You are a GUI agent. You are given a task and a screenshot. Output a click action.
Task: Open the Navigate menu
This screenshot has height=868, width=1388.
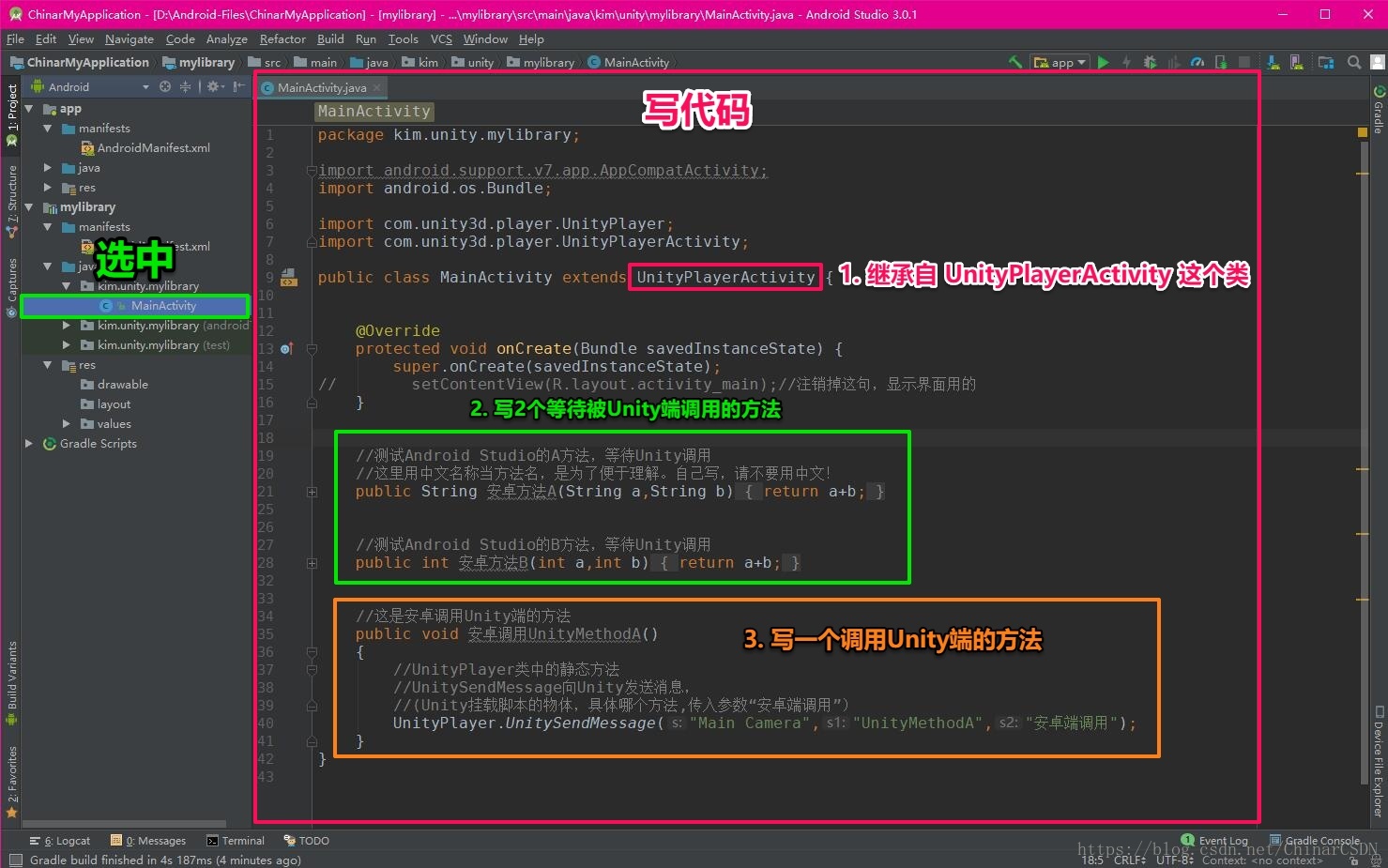[x=130, y=39]
